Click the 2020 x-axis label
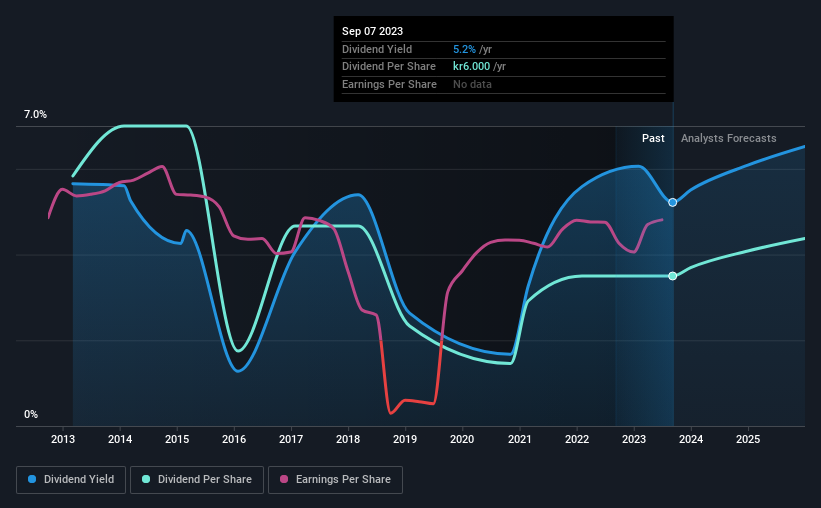821x508 pixels. pos(462,439)
